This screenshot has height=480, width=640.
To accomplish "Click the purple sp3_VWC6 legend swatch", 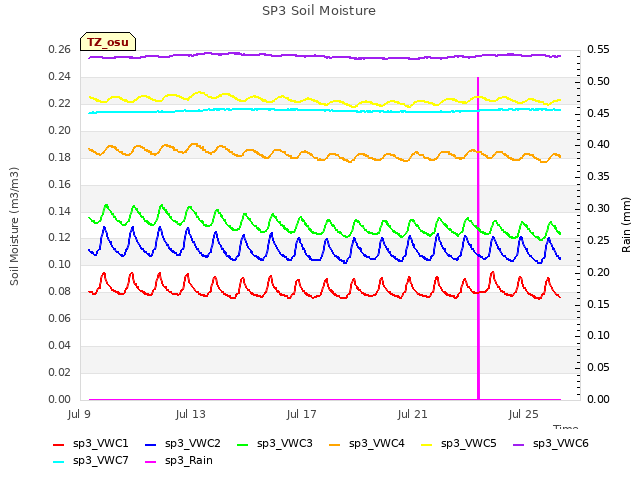I will [x=518, y=444].
